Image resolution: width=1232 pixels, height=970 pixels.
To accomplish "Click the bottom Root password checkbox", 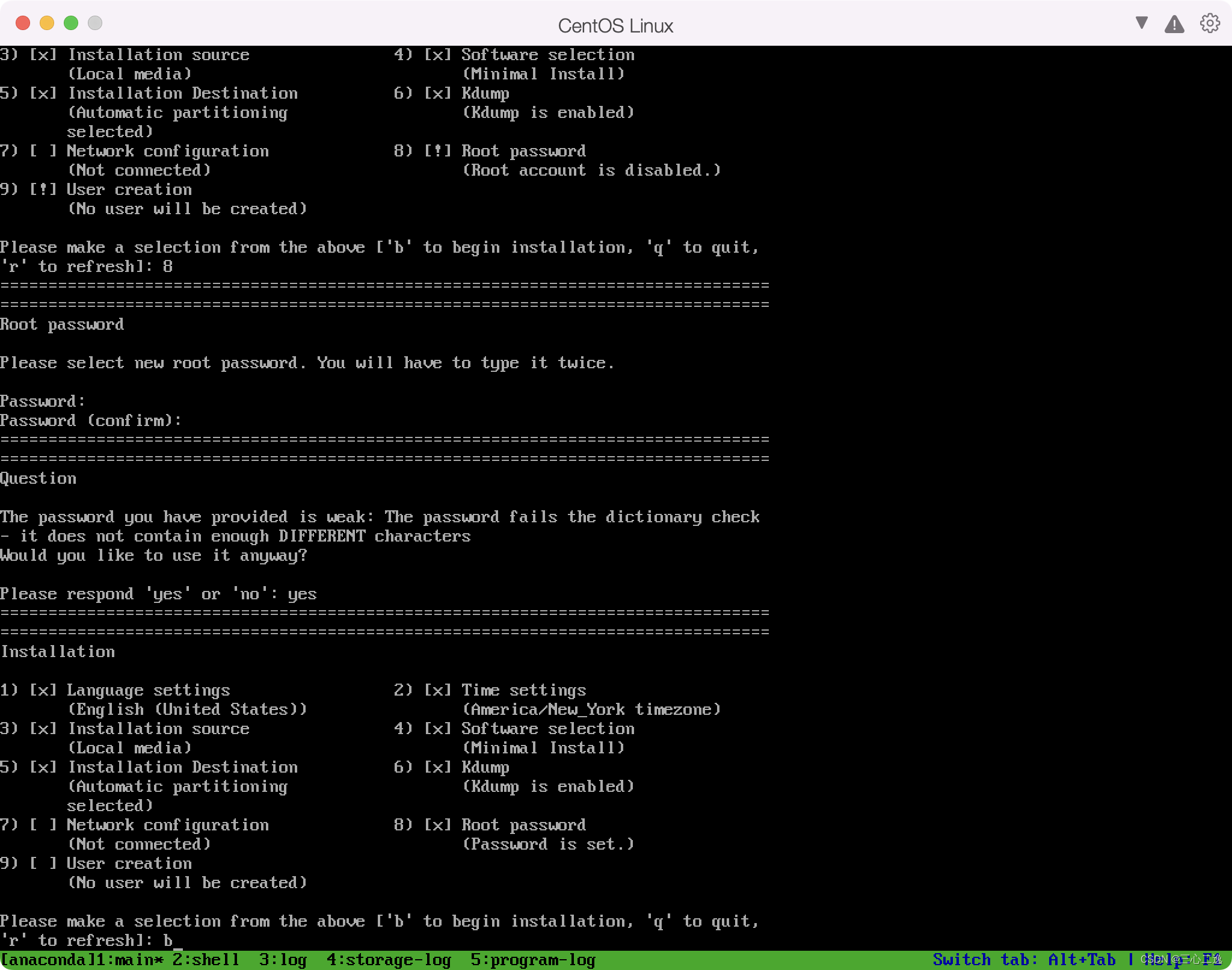I will 438,824.
